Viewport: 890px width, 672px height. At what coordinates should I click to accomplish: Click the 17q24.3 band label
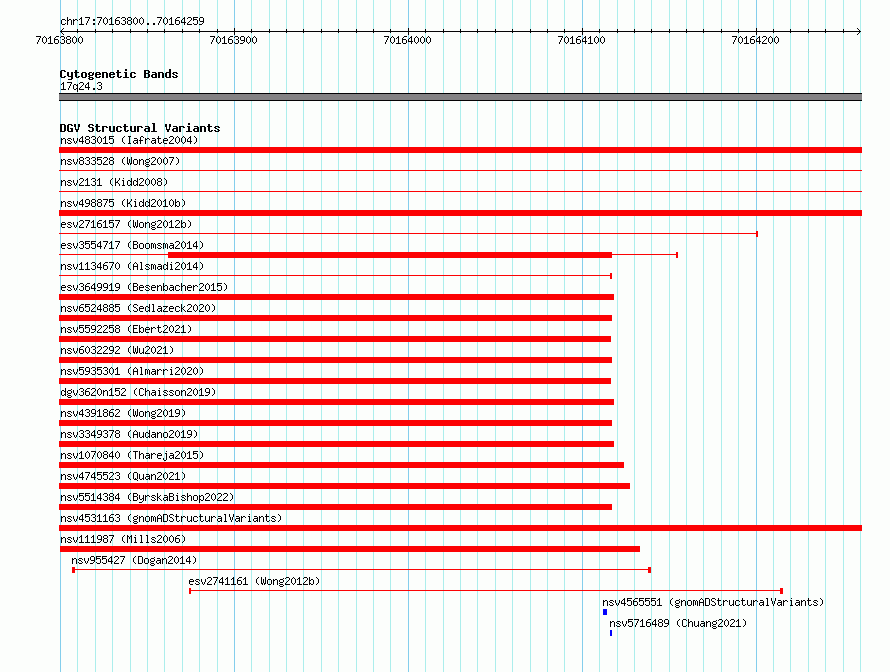tap(81, 86)
